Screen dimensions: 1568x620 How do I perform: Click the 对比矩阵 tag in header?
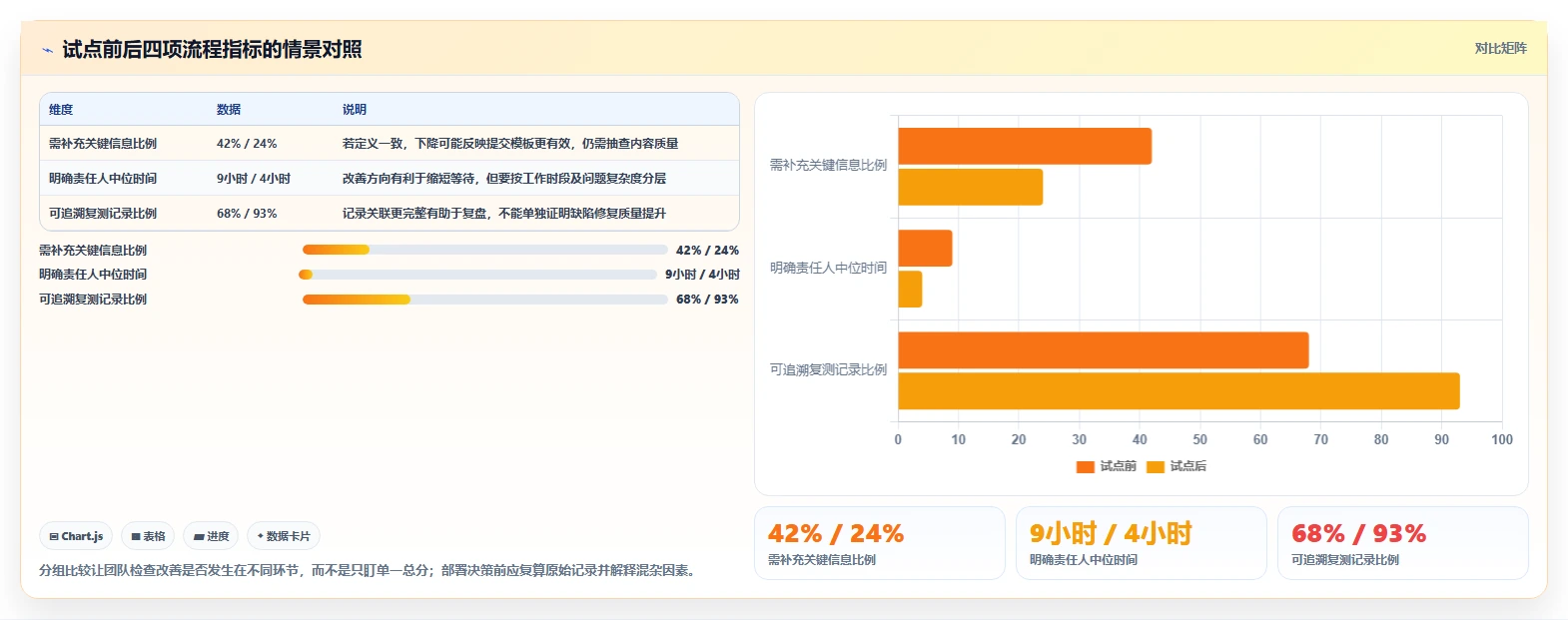pos(1500,48)
